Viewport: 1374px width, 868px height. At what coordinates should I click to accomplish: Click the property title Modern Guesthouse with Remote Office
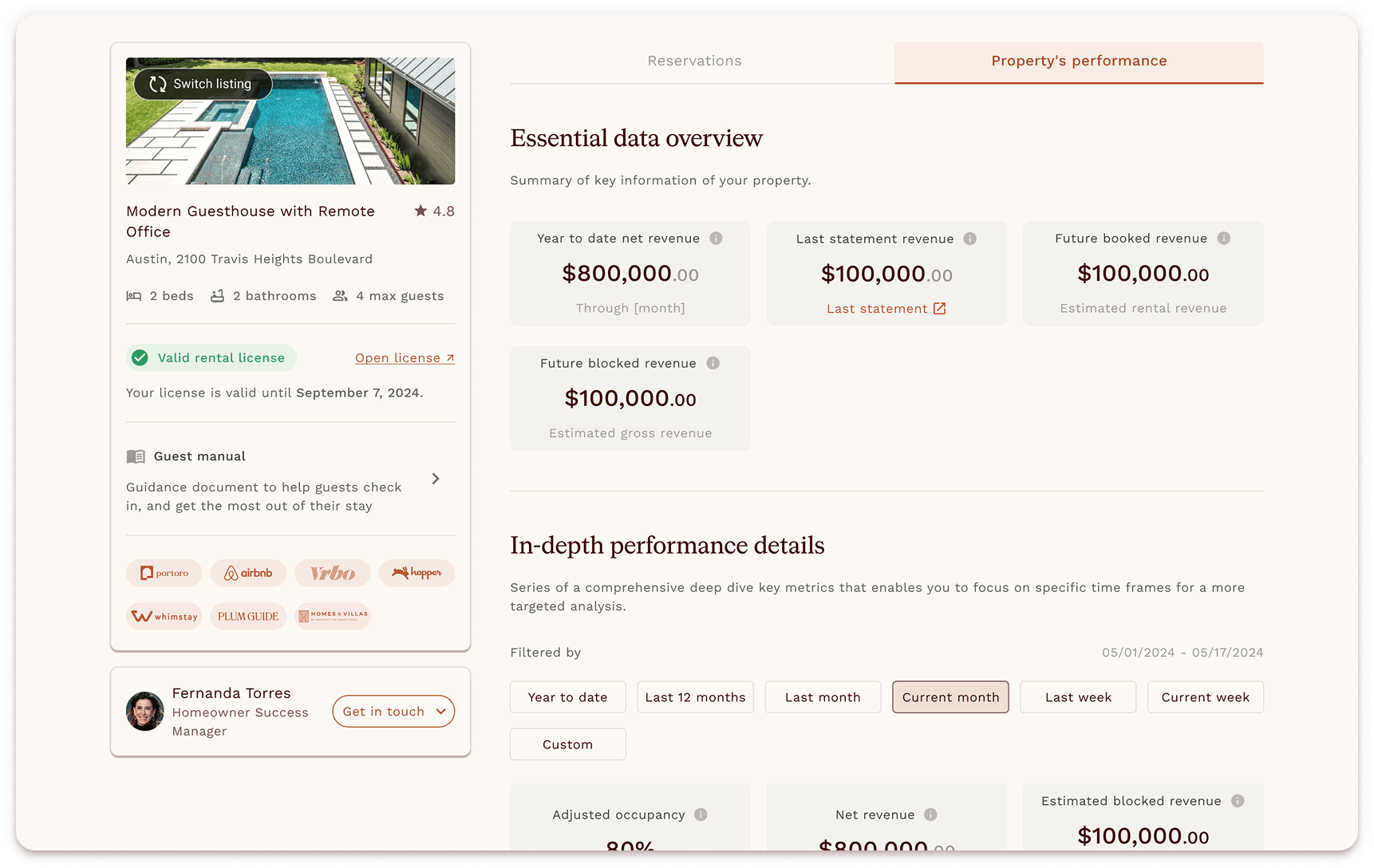tap(251, 221)
